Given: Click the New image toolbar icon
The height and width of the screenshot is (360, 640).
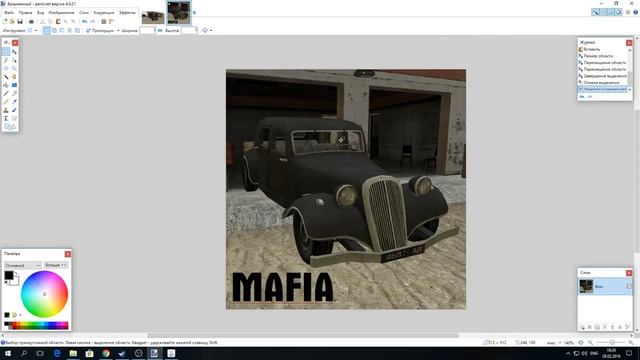Looking at the screenshot, I should click(5, 22).
